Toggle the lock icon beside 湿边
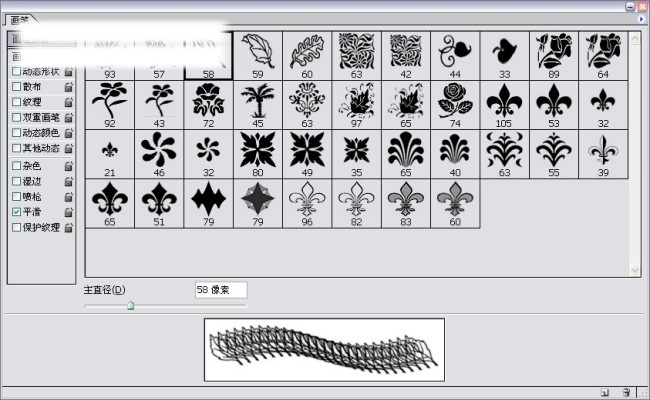Viewport: 650px width, 400px height. [69, 182]
